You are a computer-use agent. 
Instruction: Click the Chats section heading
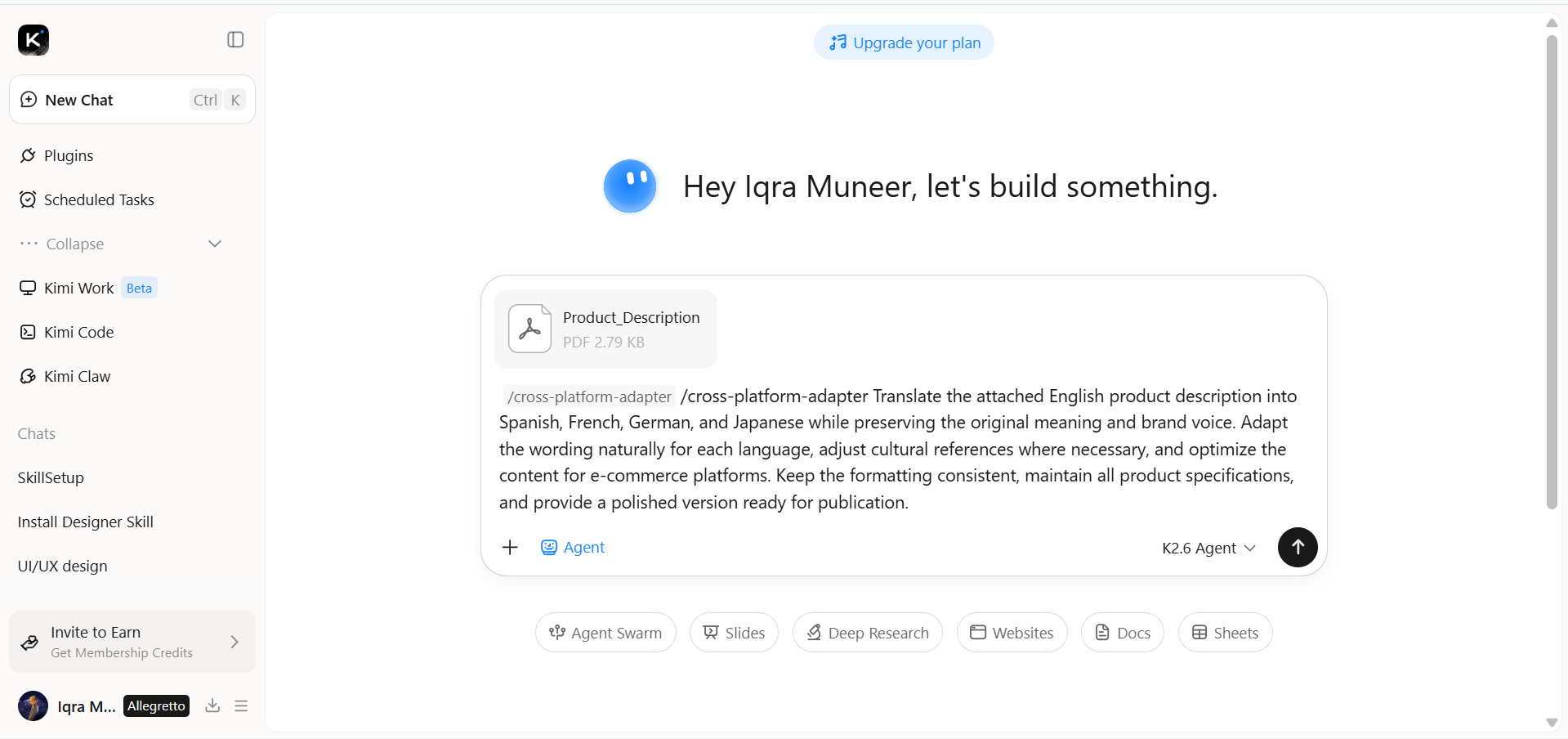pos(37,433)
